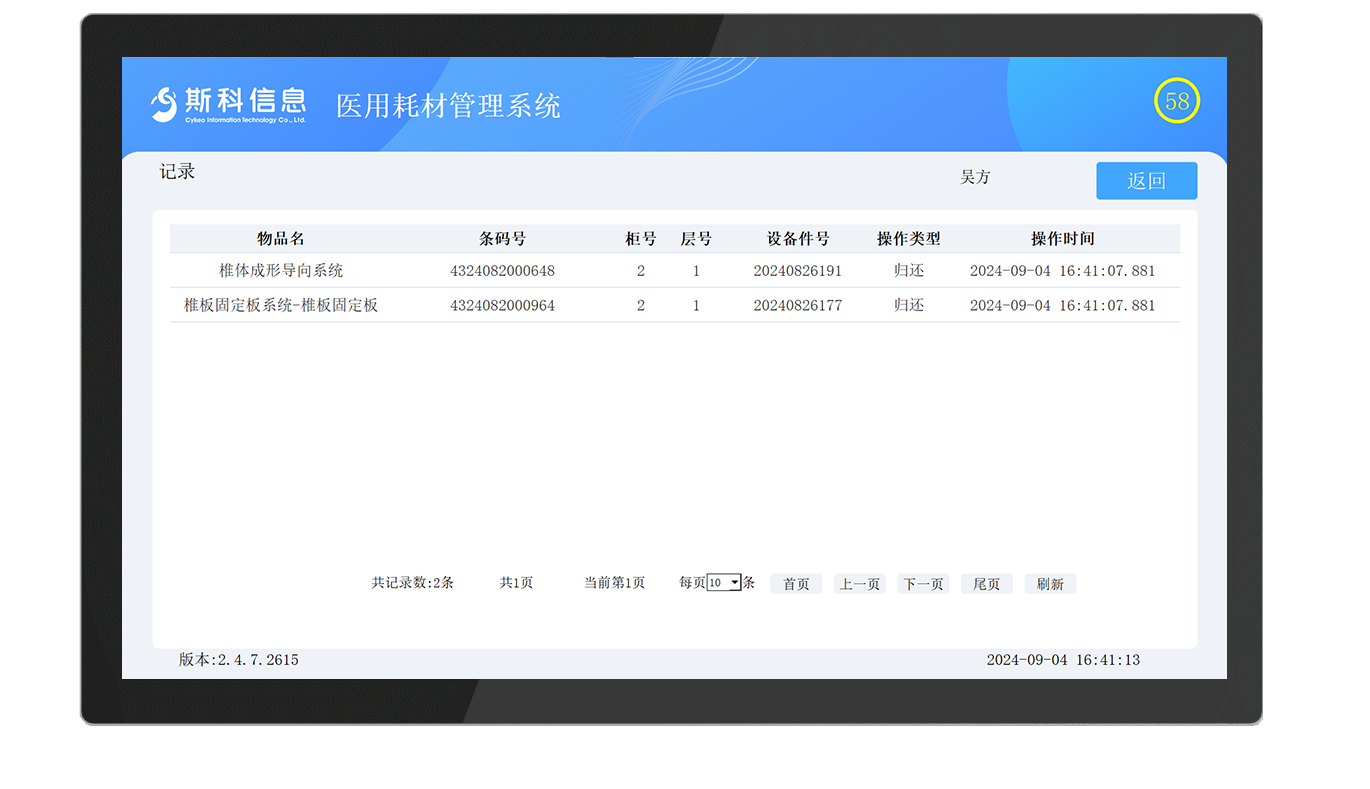Click the Cykeo company logo icon
The height and width of the screenshot is (789, 1370).
164,104
